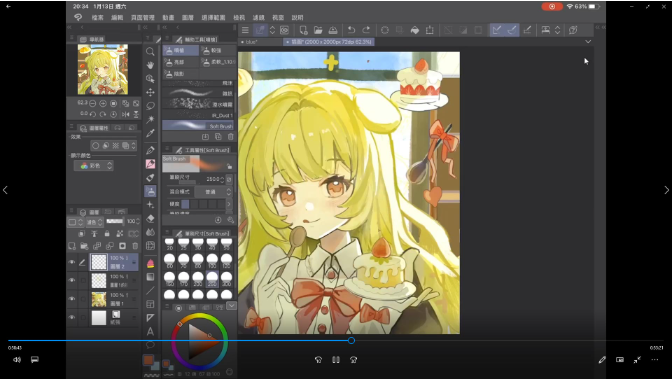Click the Lock layer padlock icon
The height and width of the screenshot is (379, 672).
pos(107,234)
